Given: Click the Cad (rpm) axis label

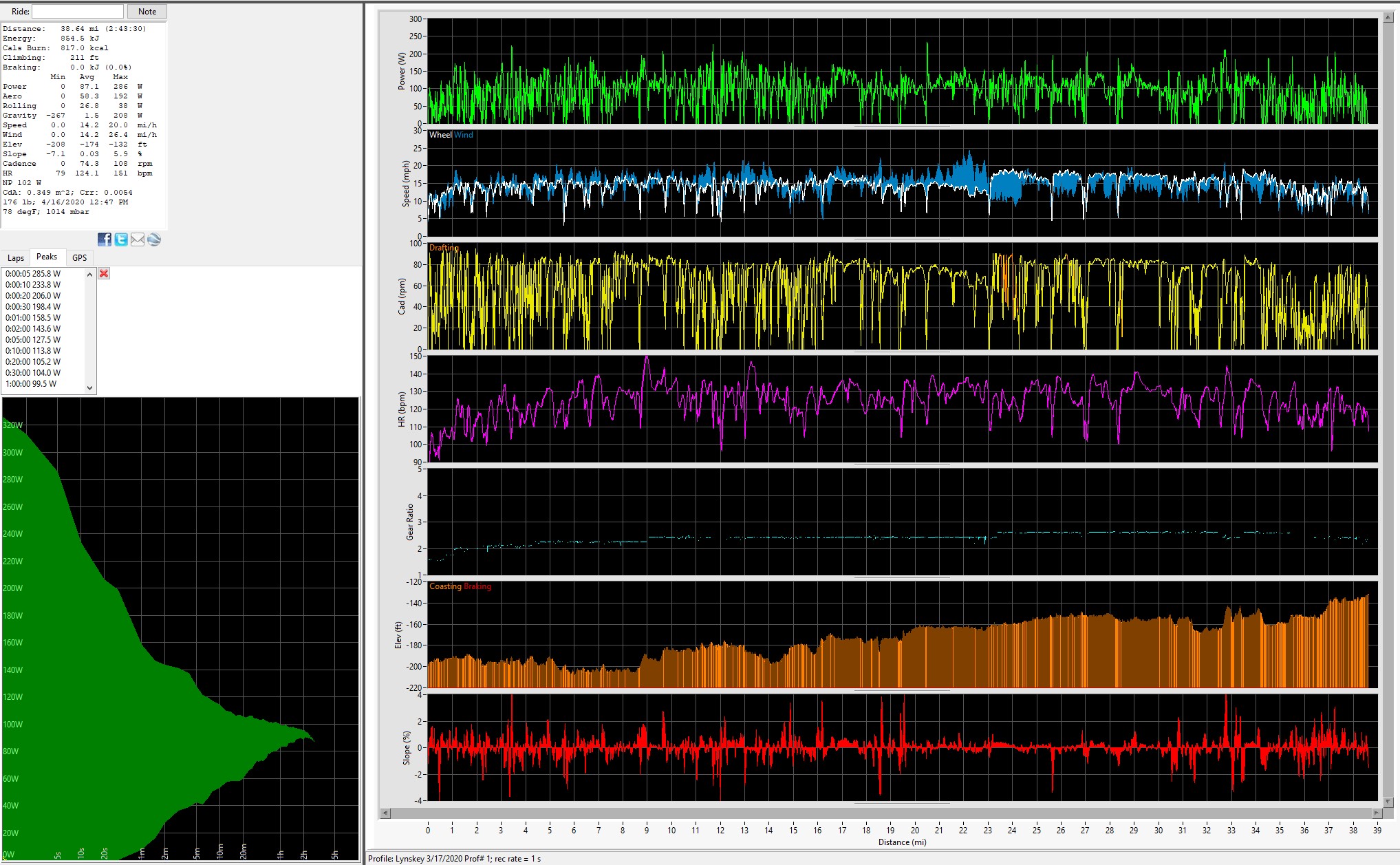Looking at the screenshot, I should pyautogui.click(x=402, y=297).
